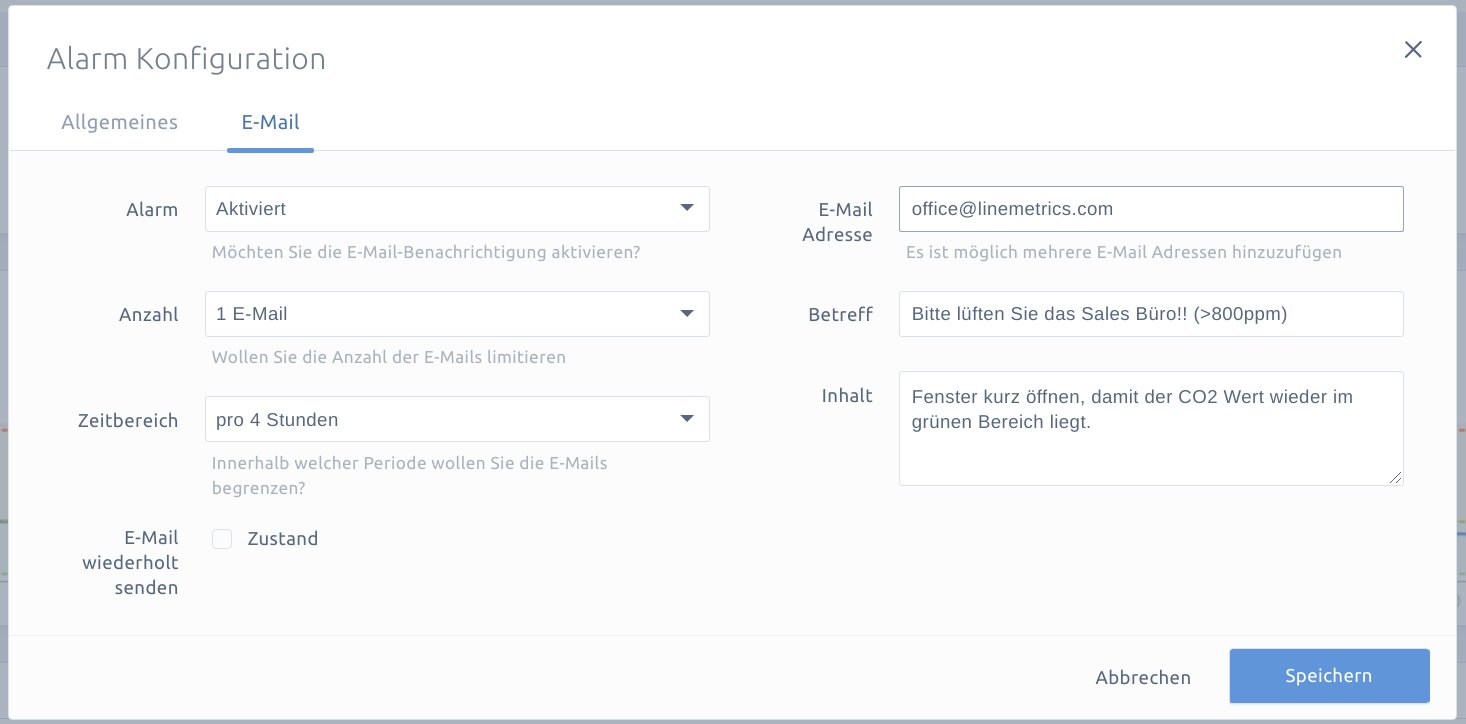The width and height of the screenshot is (1466, 724).
Task: Click the Betreff field label
Action: pos(840,315)
